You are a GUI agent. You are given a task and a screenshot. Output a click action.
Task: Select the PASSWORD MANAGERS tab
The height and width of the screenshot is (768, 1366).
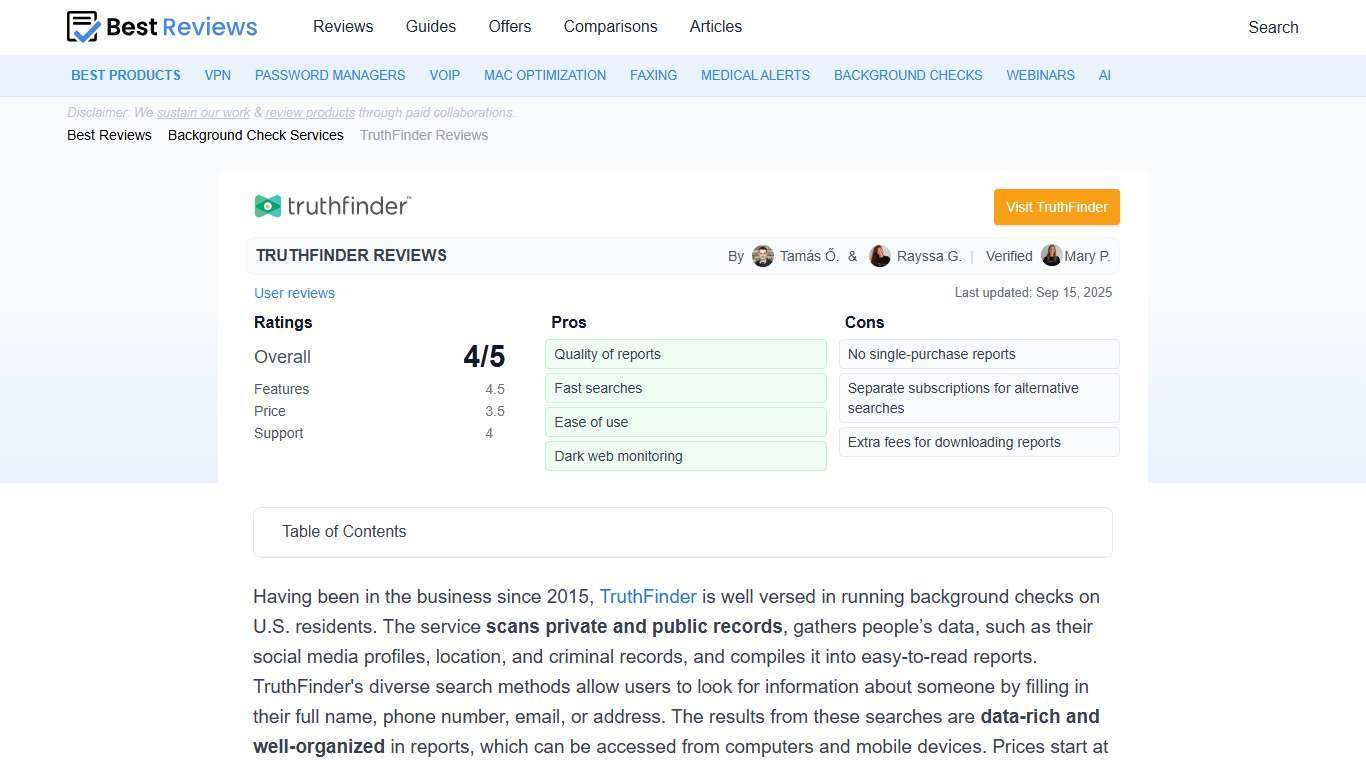click(x=330, y=75)
